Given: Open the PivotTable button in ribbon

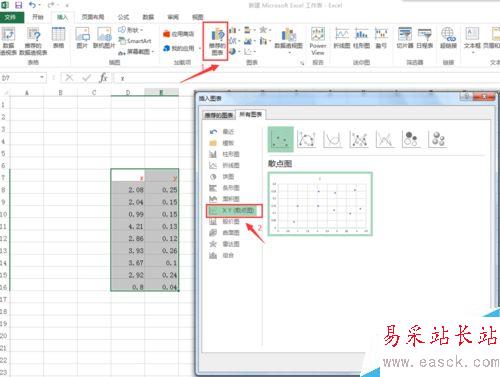Looking at the screenshot, I should pos(8,41).
